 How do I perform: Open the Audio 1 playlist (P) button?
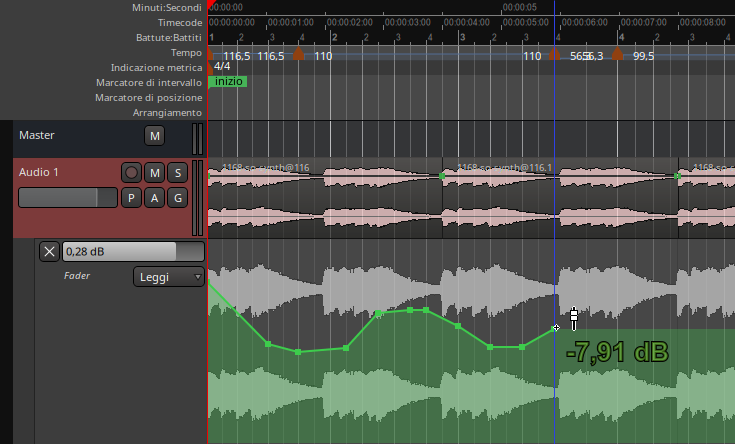coord(131,198)
